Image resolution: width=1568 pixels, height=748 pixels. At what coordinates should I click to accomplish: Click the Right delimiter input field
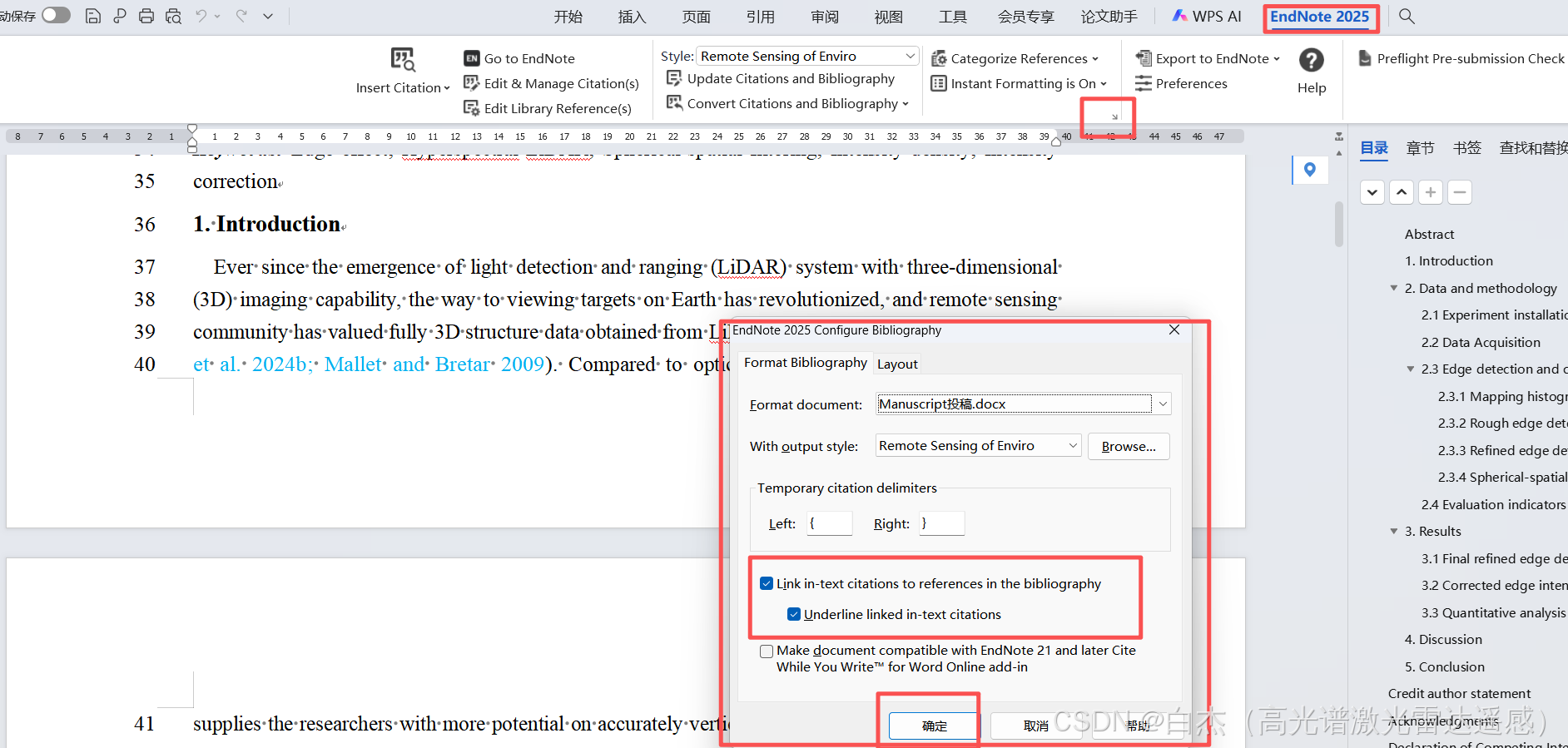pyautogui.click(x=941, y=523)
